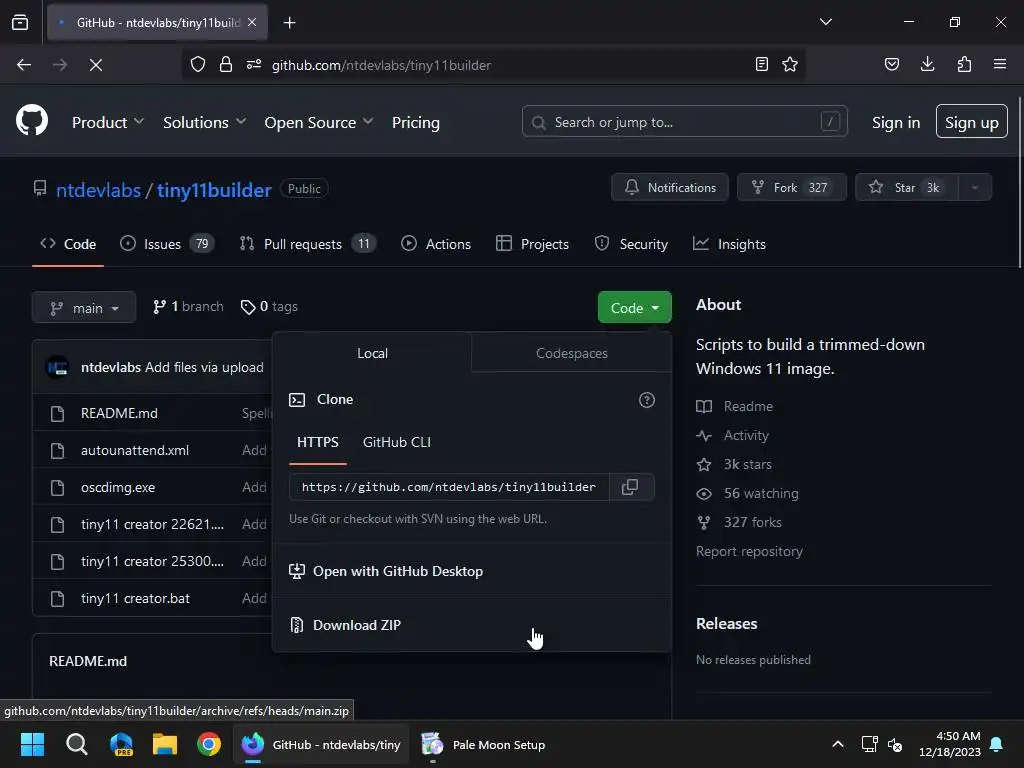Open Pale Moon Setup taskbar item
Screen dimensions: 1024x768
click(x=483, y=744)
